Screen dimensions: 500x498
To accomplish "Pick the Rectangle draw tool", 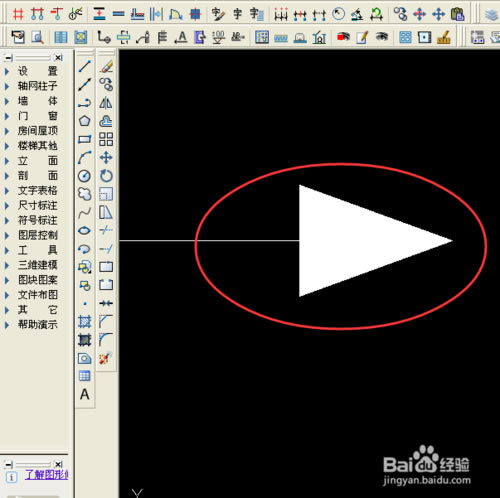I will [x=85, y=139].
